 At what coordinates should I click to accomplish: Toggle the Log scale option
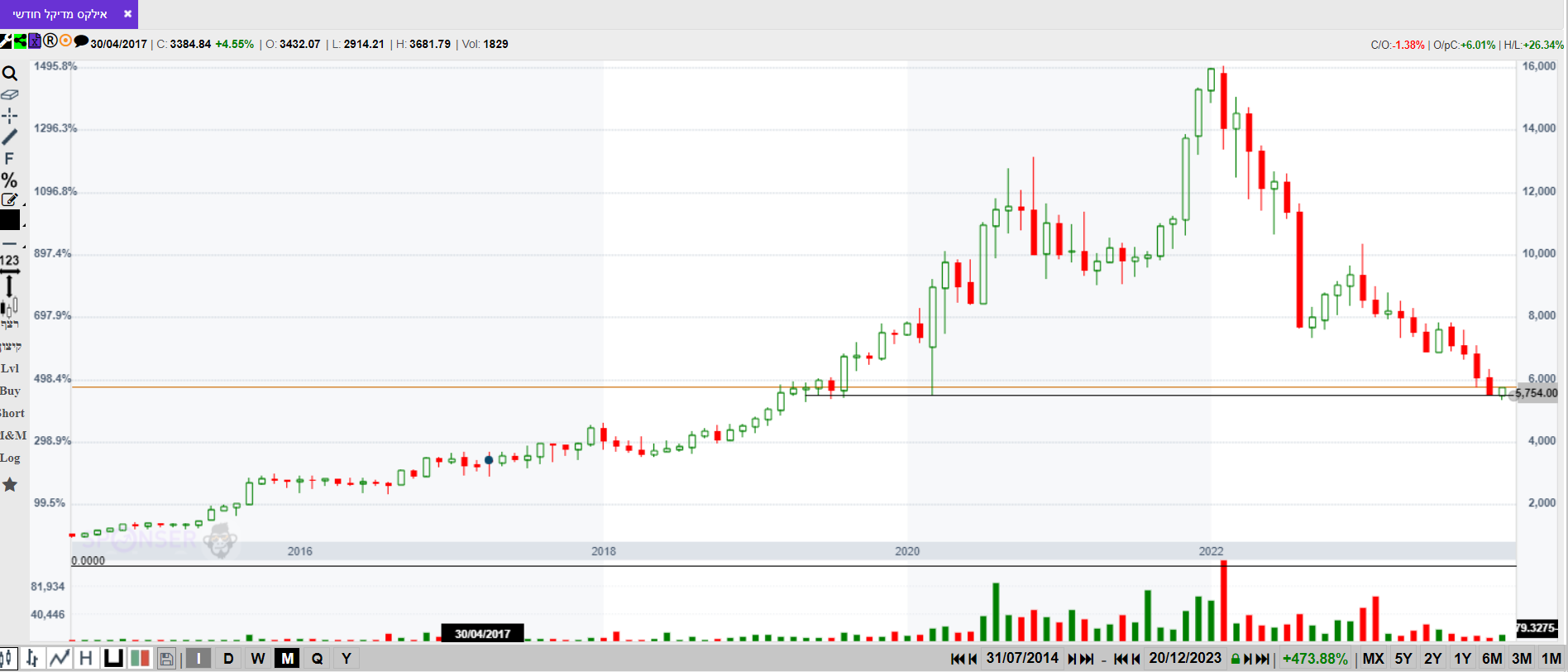pos(10,458)
